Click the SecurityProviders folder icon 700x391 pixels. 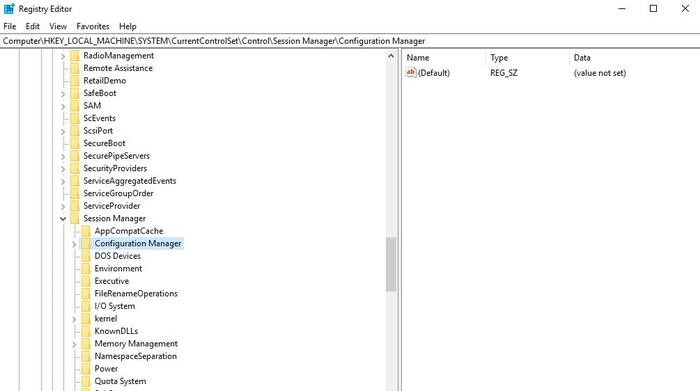[x=75, y=168]
